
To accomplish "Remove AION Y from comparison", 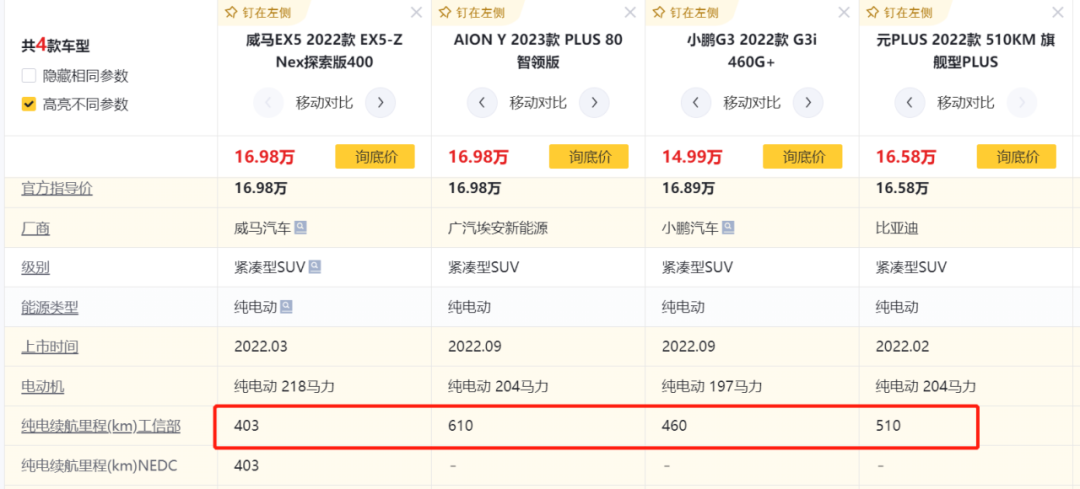I will [630, 12].
